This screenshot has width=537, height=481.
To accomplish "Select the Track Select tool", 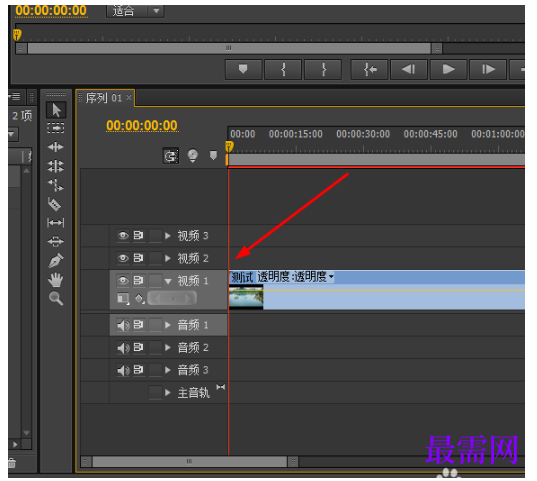I will (55, 128).
